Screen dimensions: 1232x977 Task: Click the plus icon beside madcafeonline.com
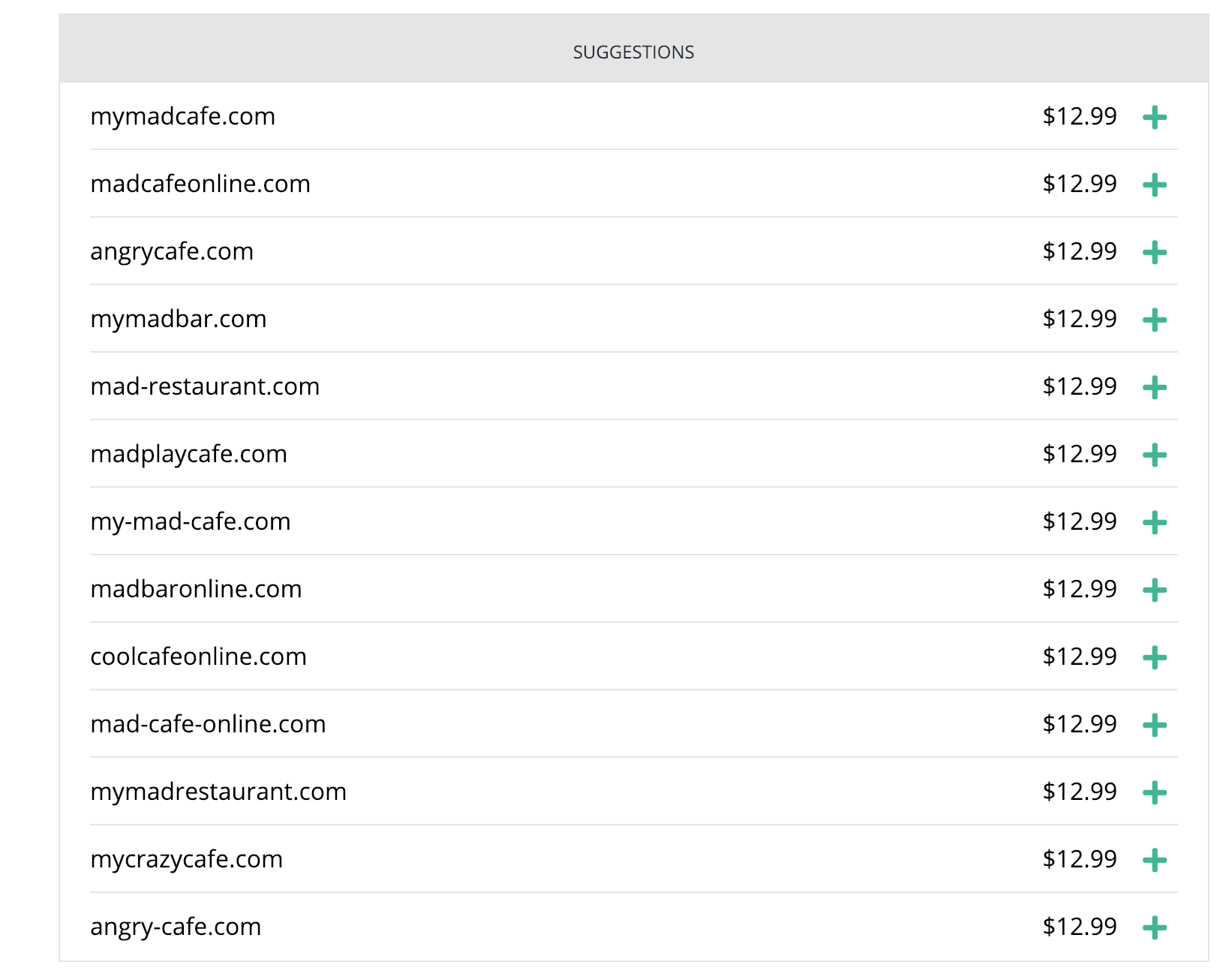click(x=1154, y=185)
